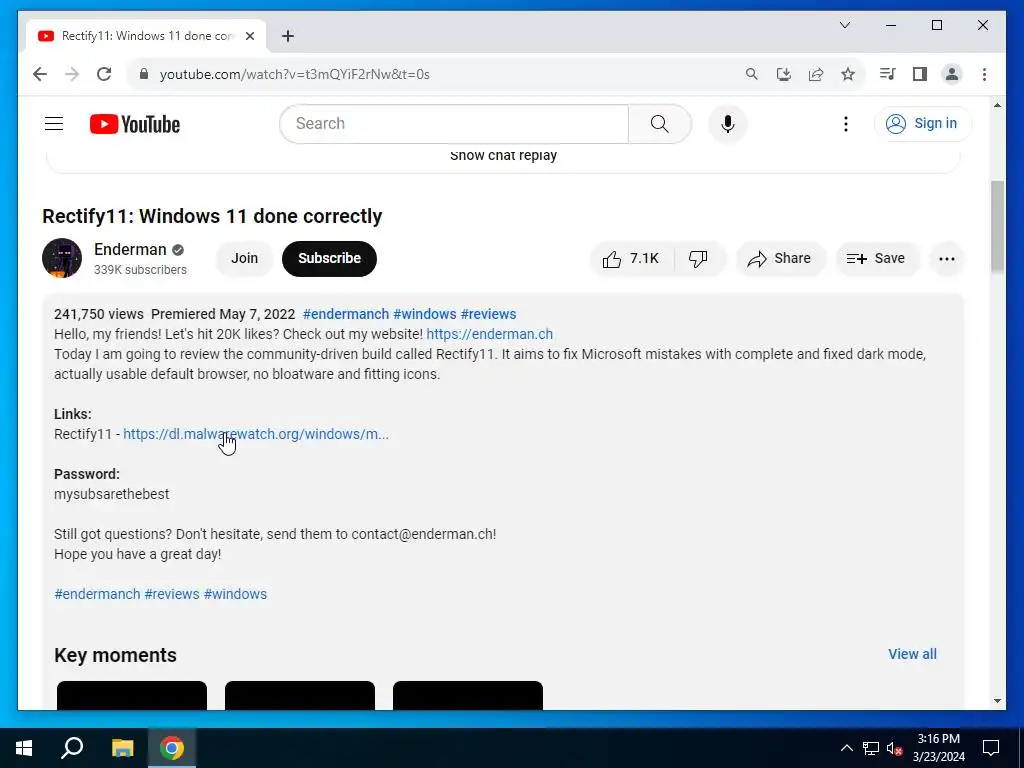The height and width of the screenshot is (768, 1024).
Task: Join the Enderman channel membership
Action: point(244,259)
